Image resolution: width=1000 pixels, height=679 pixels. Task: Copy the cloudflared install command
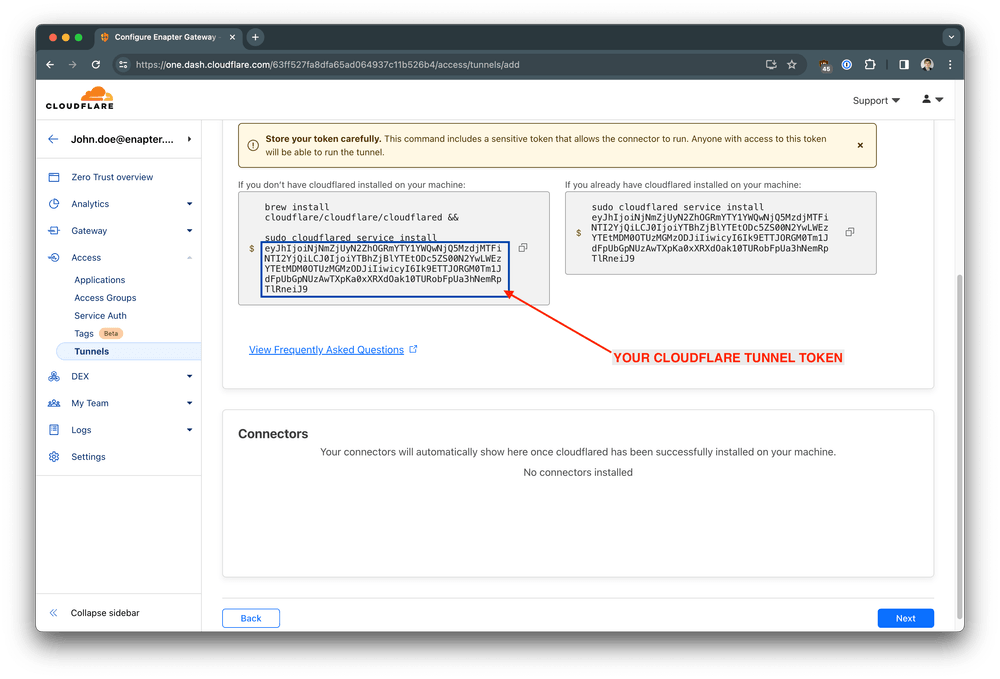point(522,246)
